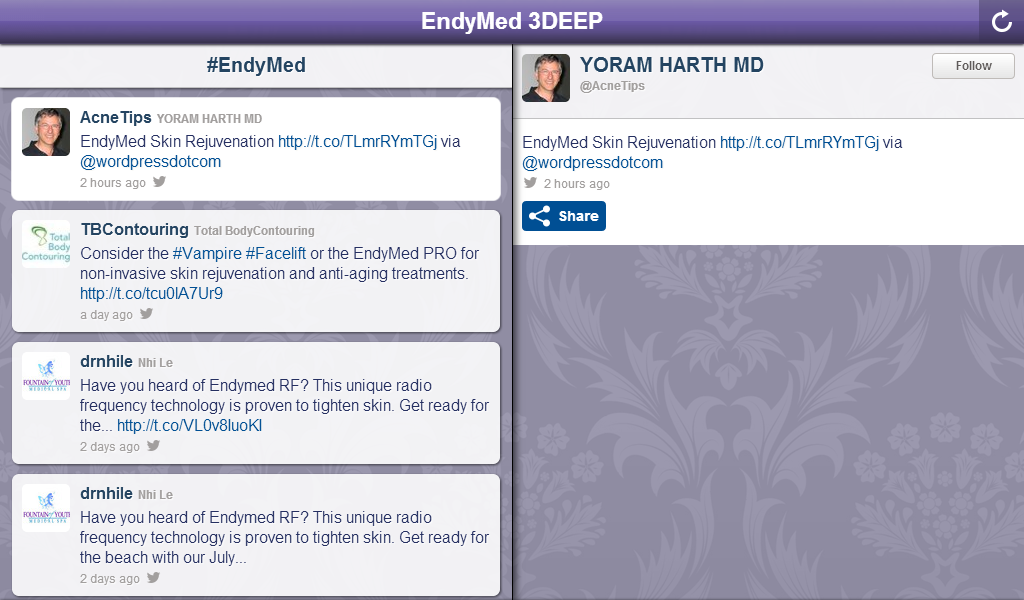The image size is (1024, 600).
Task: Open the t.co/VL0v8luoKl link
Action: tap(189, 425)
